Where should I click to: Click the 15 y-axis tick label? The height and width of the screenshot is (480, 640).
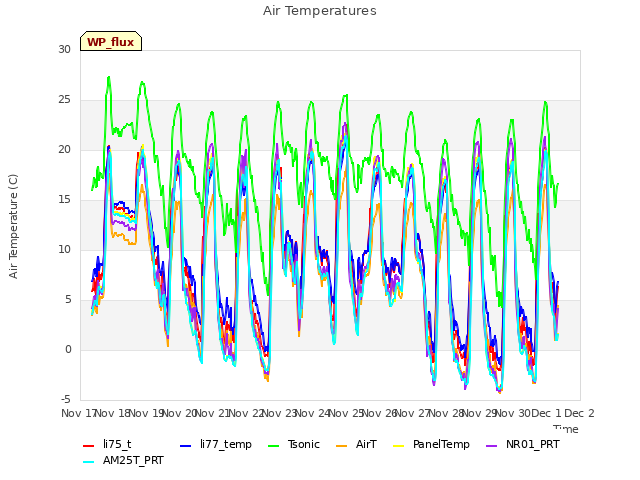pos(64,200)
